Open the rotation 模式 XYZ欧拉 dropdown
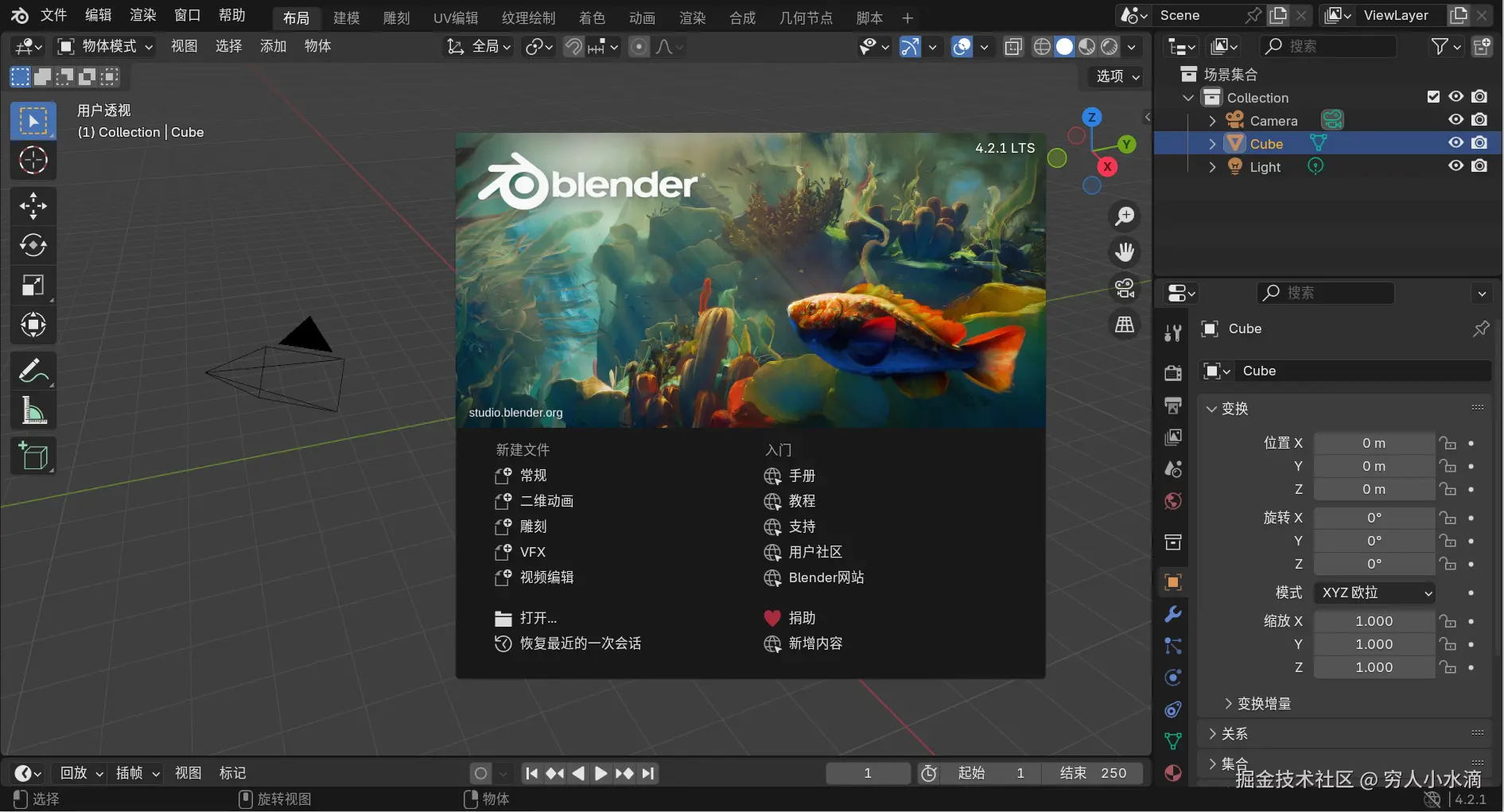1504x812 pixels. (1374, 592)
